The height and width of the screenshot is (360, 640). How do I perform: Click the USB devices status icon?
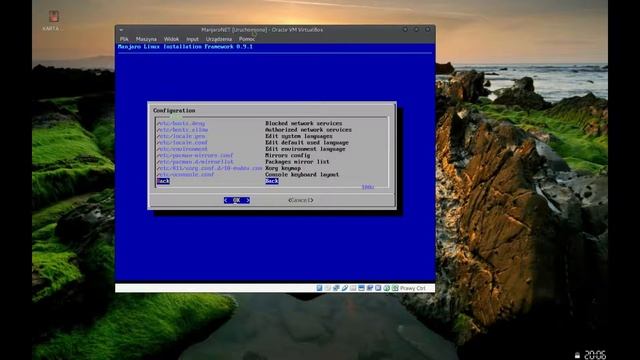pyautogui.click(x=344, y=288)
